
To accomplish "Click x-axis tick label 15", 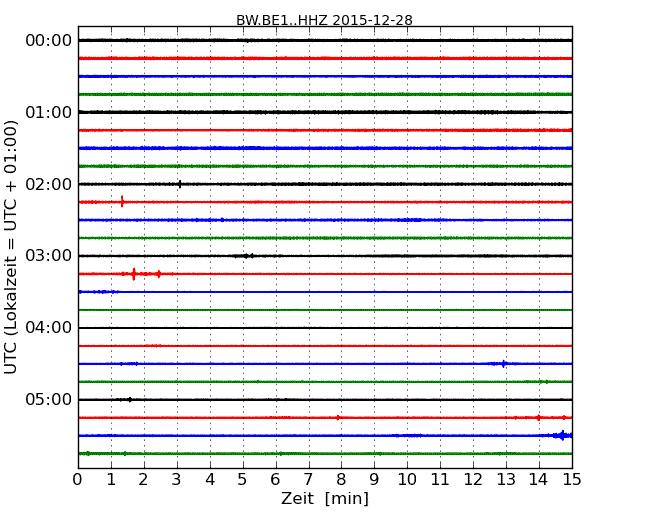I will pos(572,480).
